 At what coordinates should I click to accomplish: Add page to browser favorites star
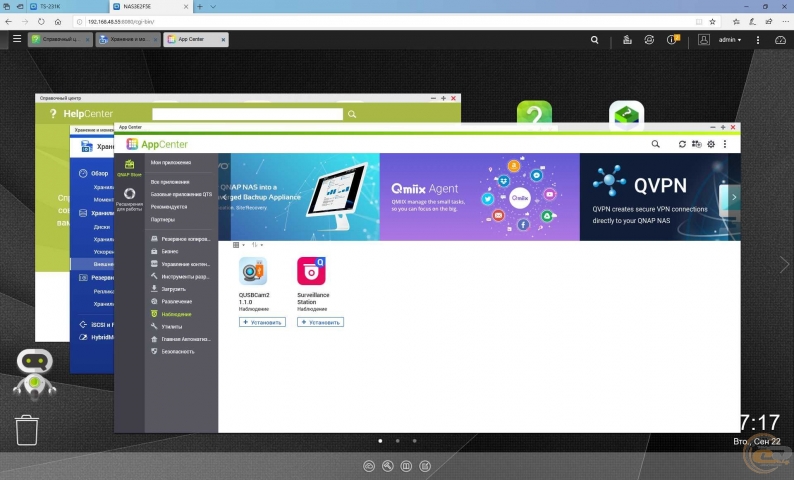point(712,22)
